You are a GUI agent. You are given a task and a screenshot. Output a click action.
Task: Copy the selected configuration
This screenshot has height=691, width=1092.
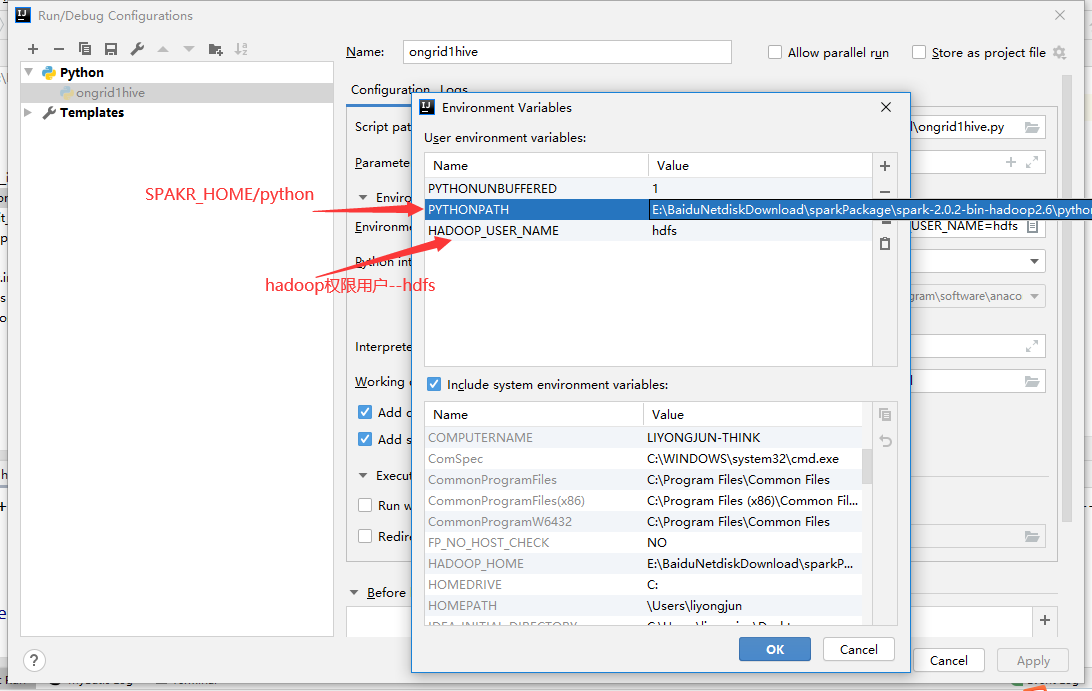click(x=85, y=49)
